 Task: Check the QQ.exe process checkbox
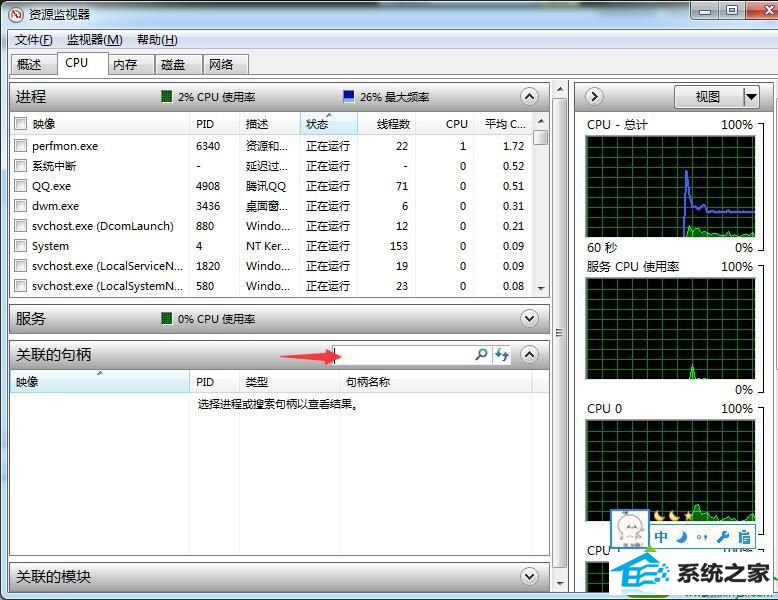click(20, 186)
